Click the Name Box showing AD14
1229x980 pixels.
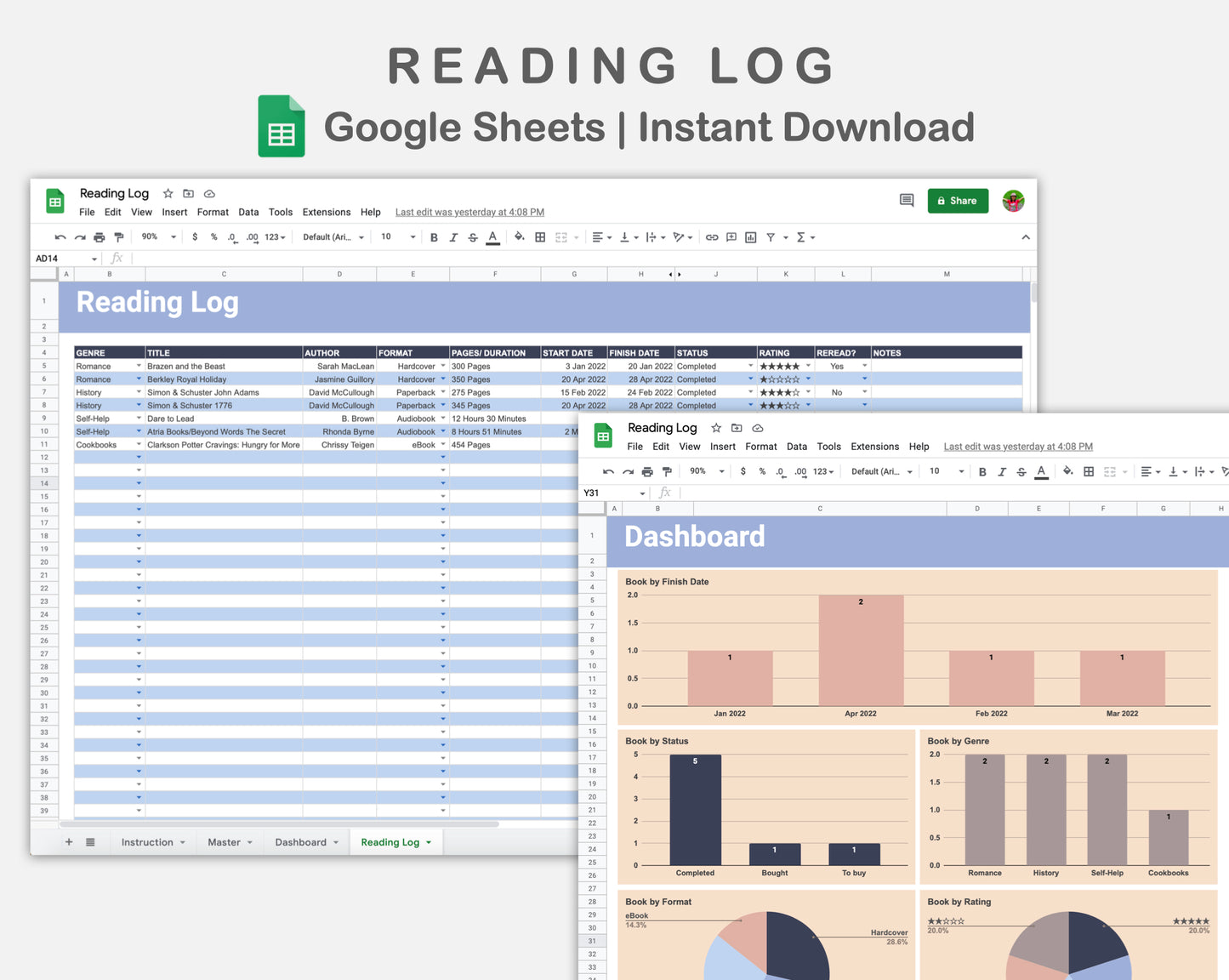tap(60, 258)
